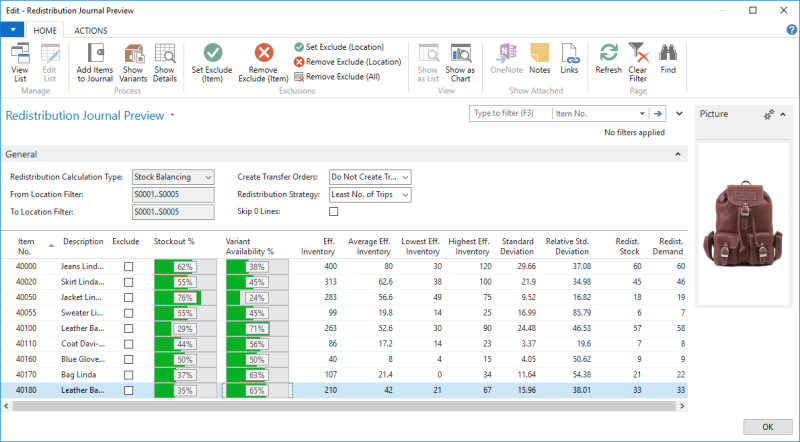This screenshot has width=800, height=442.
Task: Collapse the General section
Action: [x=680, y=154]
